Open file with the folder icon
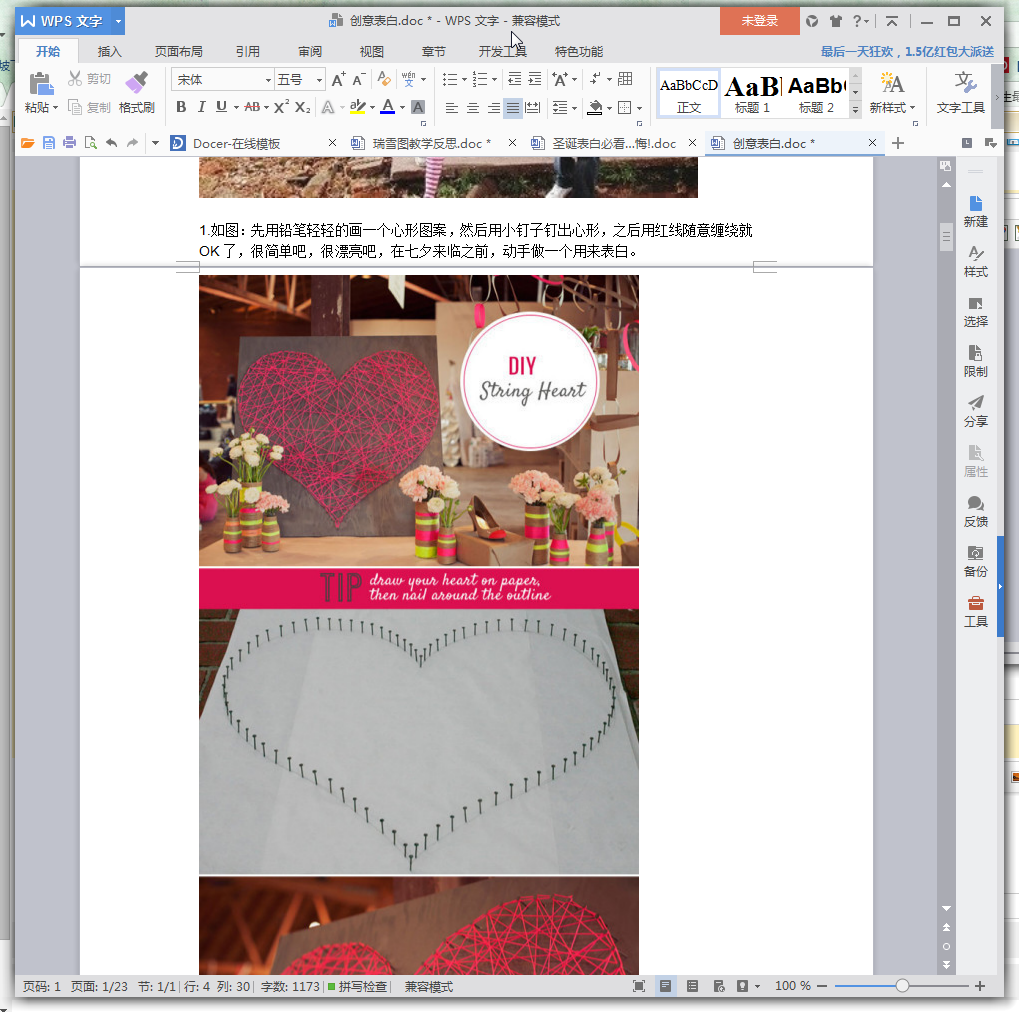Viewport: 1019px width, 1012px height. [x=27, y=143]
